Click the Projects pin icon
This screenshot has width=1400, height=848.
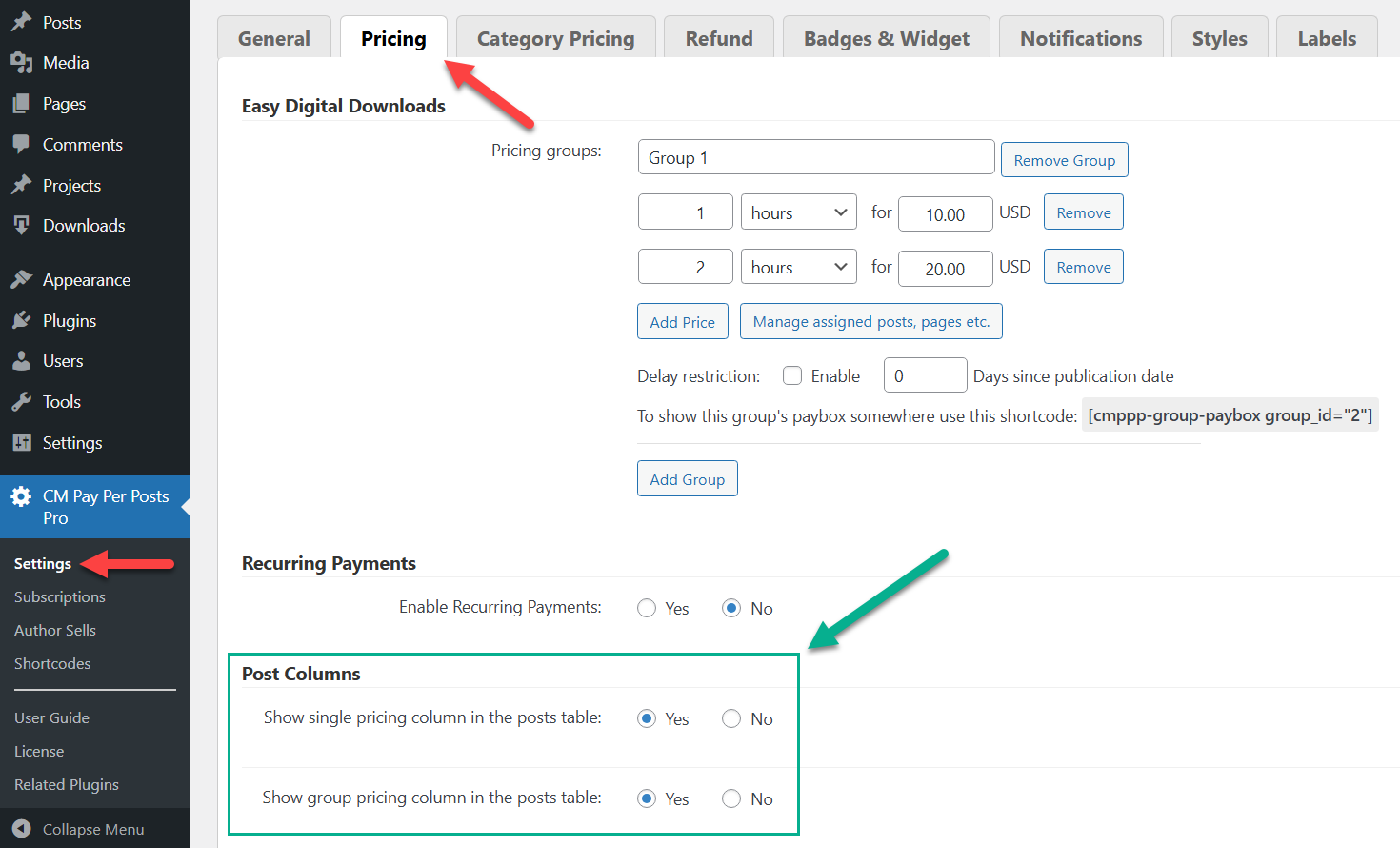tap(22, 185)
